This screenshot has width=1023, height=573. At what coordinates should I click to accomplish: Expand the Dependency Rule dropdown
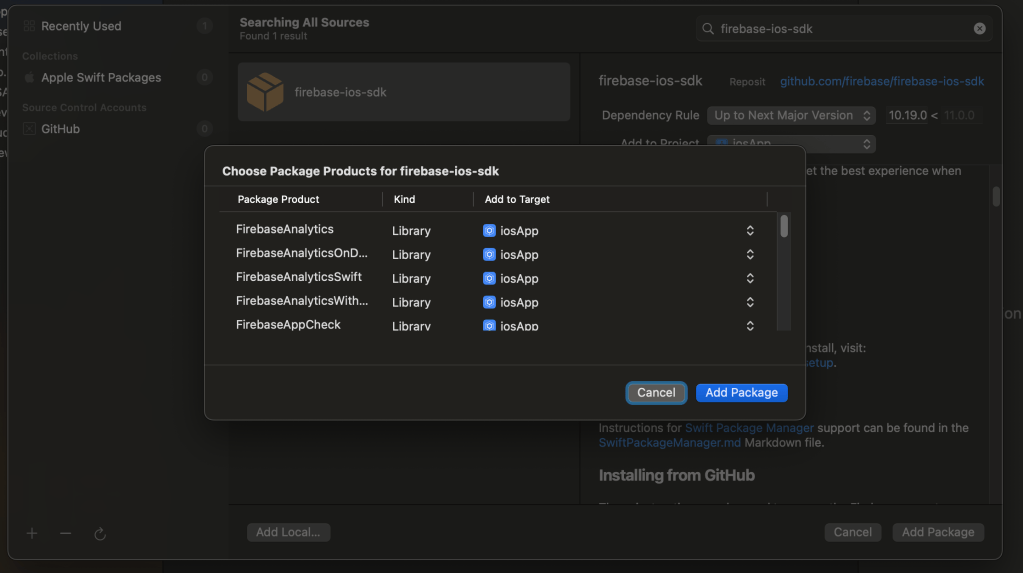791,116
